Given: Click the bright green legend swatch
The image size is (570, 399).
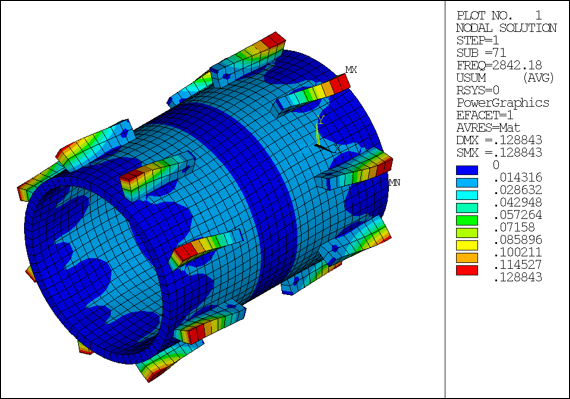Looking at the screenshot, I should click(467, 220).
